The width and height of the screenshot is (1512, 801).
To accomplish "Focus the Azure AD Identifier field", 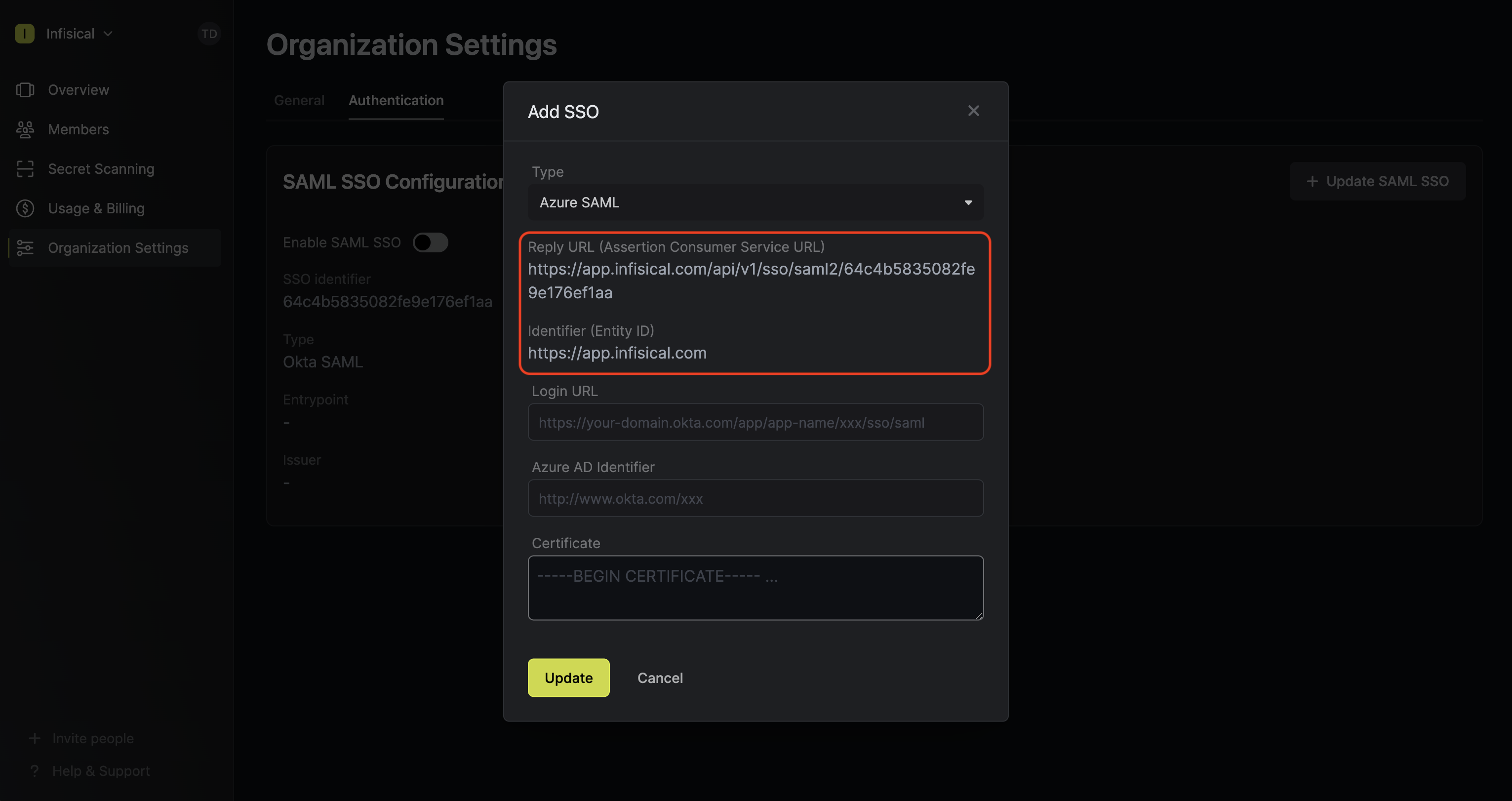I will [756, 498].
